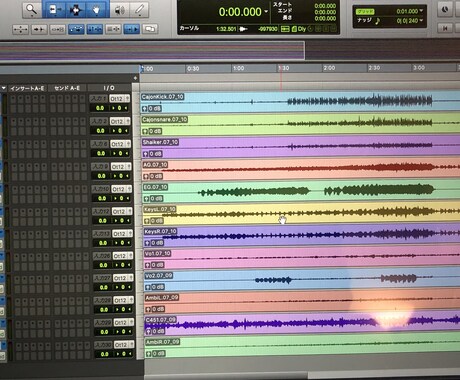460x380 pixels.
Task: Click the nudge note icon
Action: [x=378, y=21]
